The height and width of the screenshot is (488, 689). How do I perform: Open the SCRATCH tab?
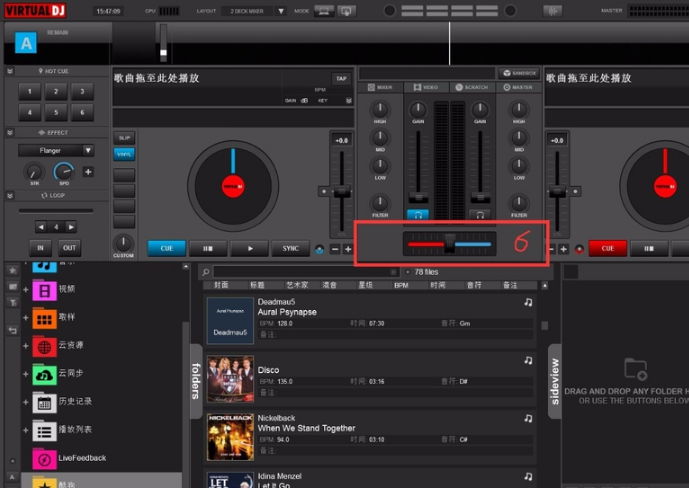click(x=472, y=87)
